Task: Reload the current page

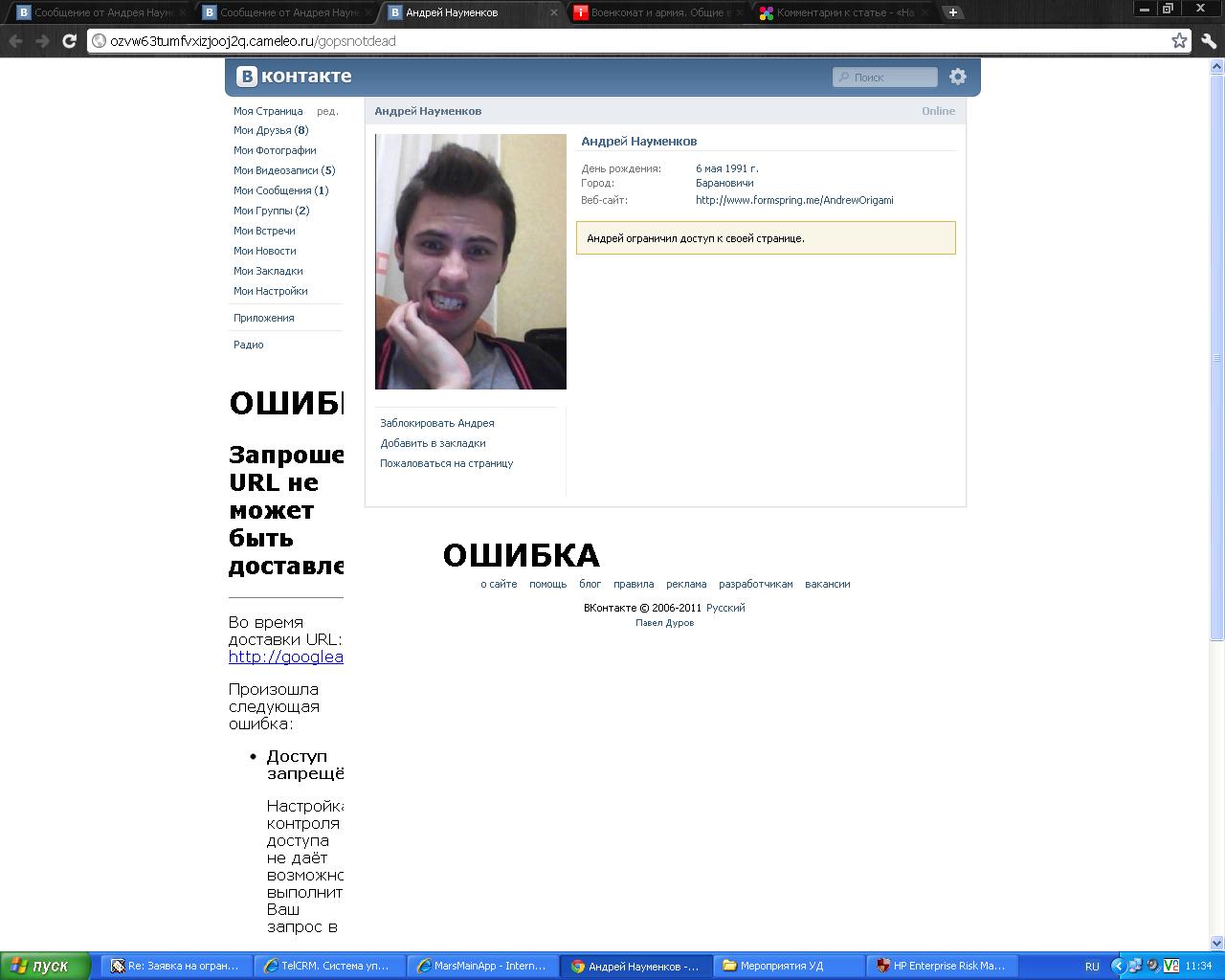Action: pyautogui.click(x=69, y=41)
